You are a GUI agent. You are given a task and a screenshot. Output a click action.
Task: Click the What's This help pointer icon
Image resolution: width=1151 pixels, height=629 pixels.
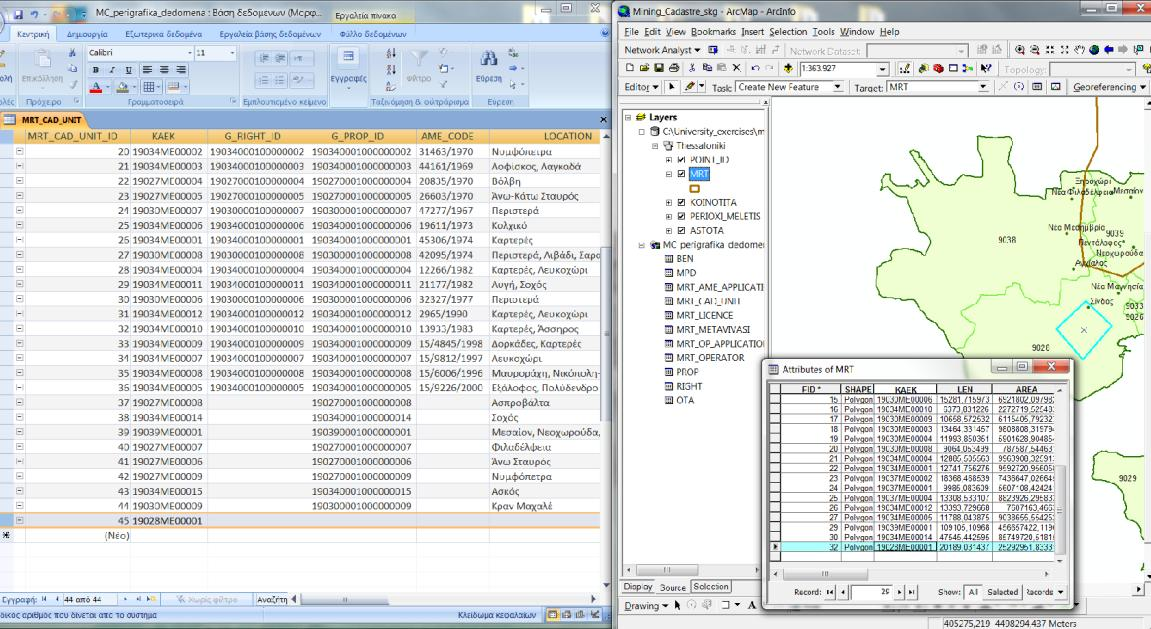click(x=986, y=68)
